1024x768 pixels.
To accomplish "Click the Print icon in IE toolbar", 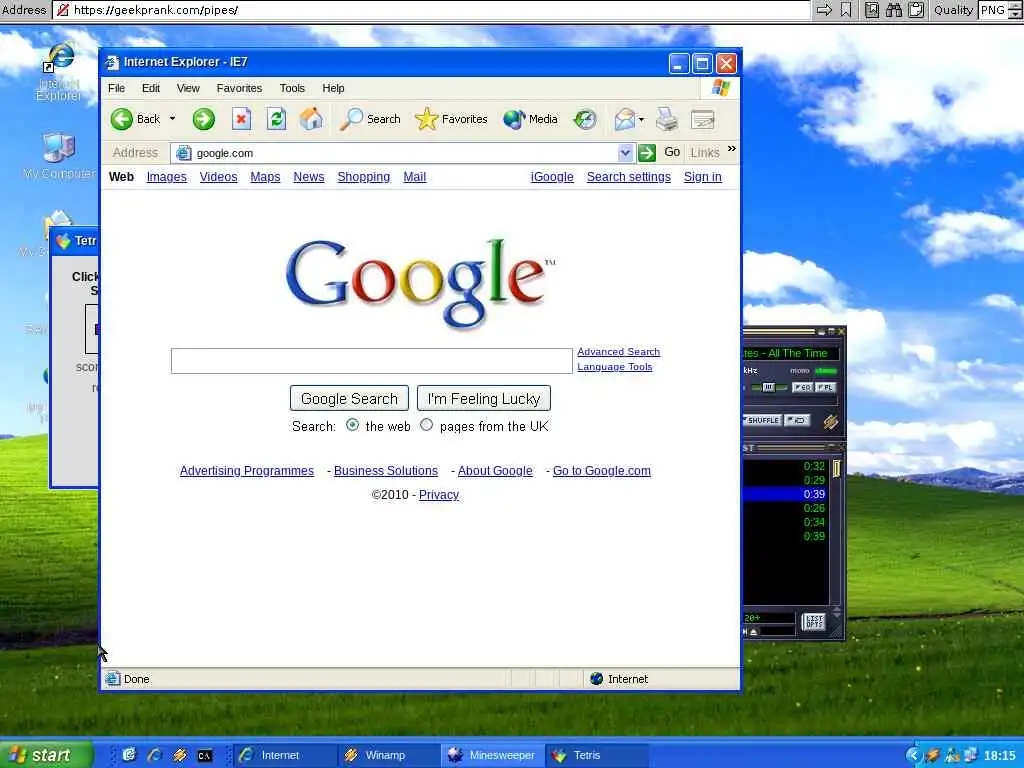I will click(x=667, y=119).
